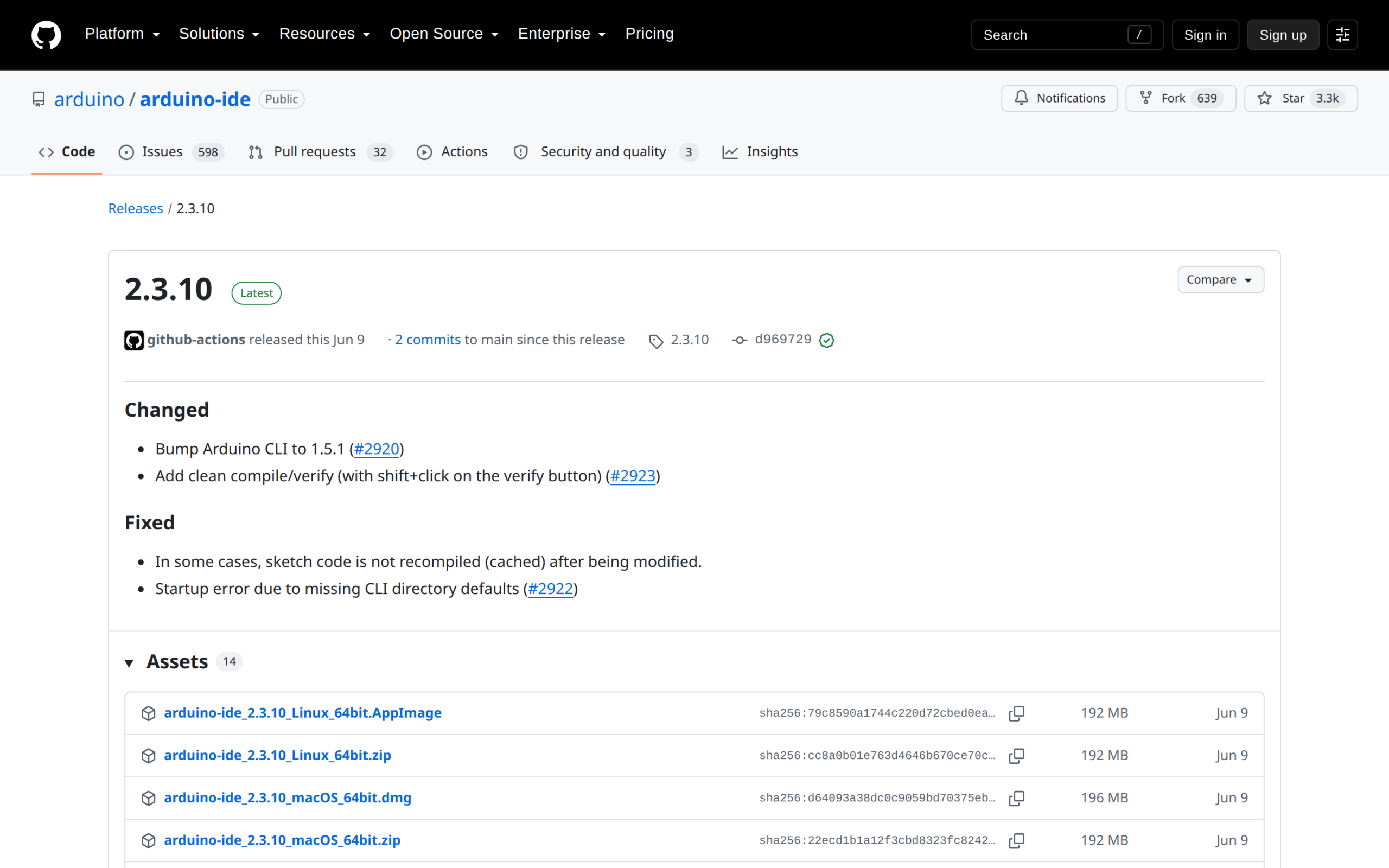Open pull request #2923 link
Screen dimensions: 1389x868
pos(633,476)
